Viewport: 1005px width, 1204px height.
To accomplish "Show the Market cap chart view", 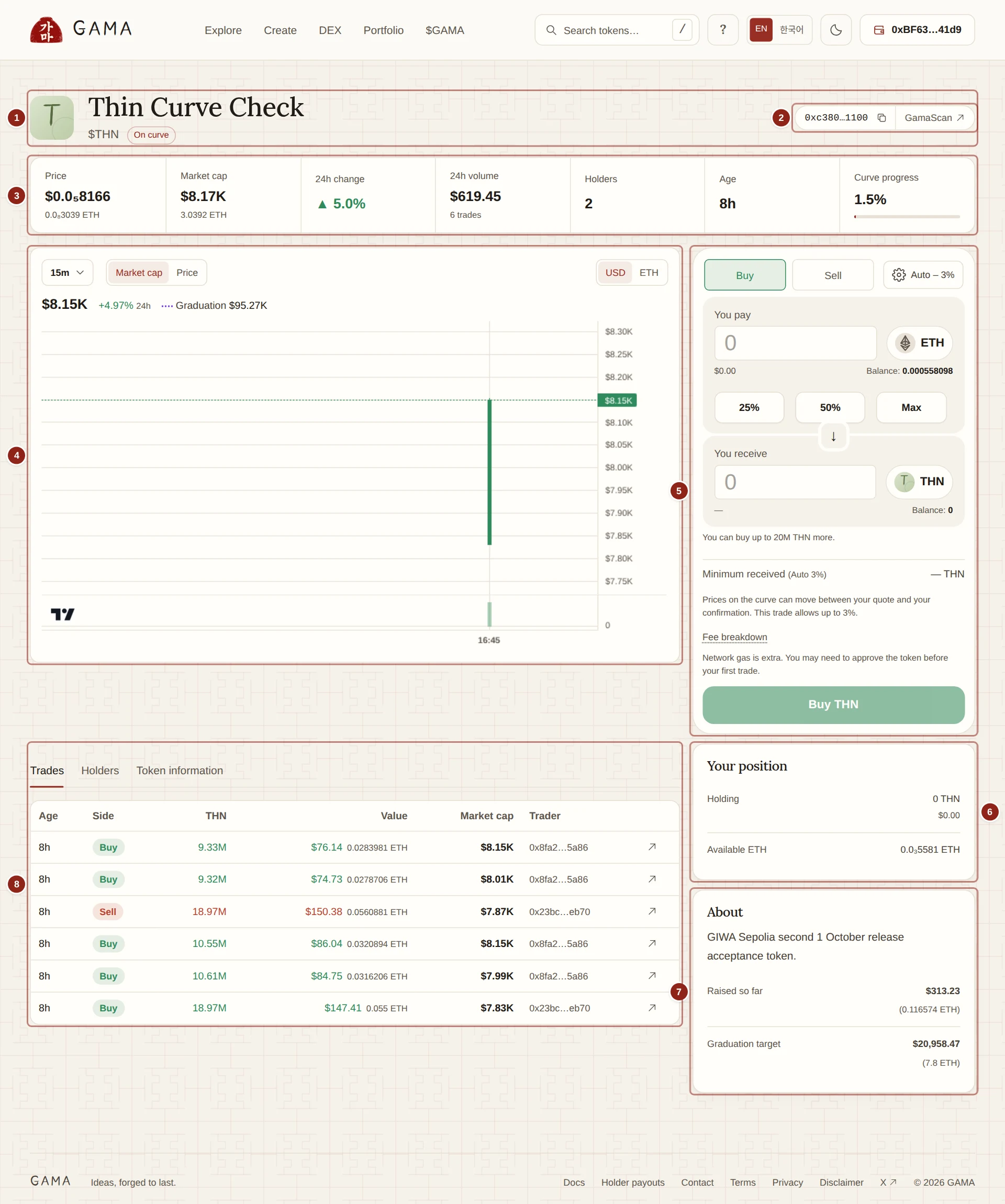I will tap(139, 272).
